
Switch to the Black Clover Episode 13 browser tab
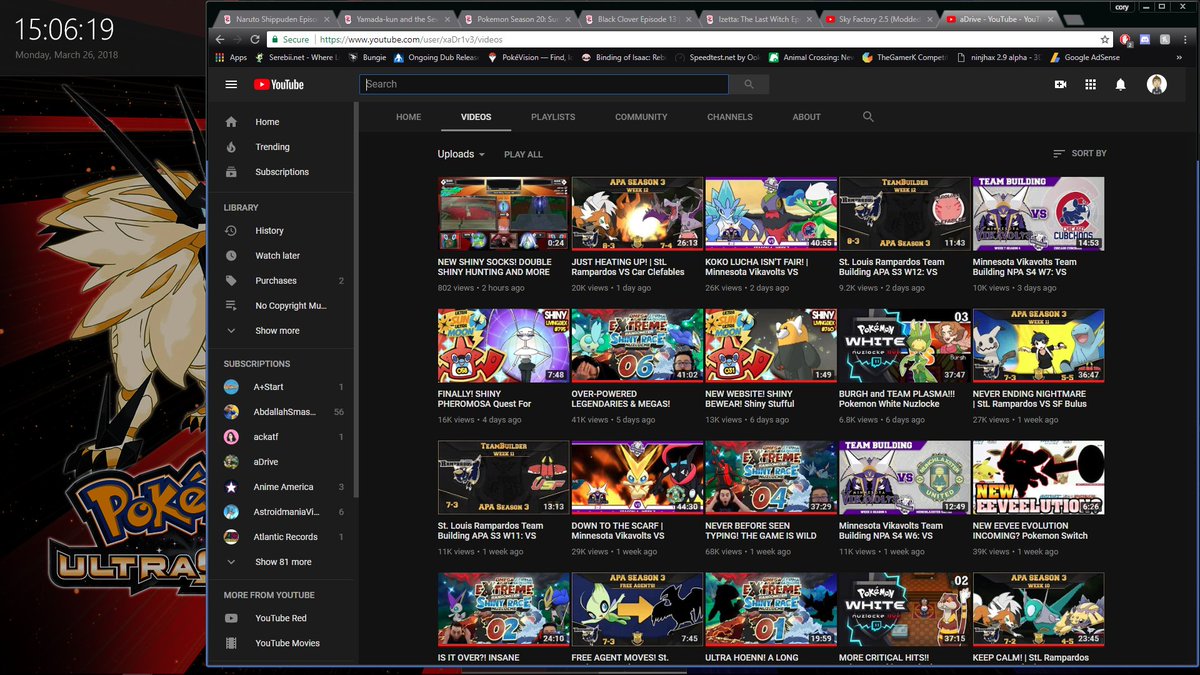tap(640, 19)
